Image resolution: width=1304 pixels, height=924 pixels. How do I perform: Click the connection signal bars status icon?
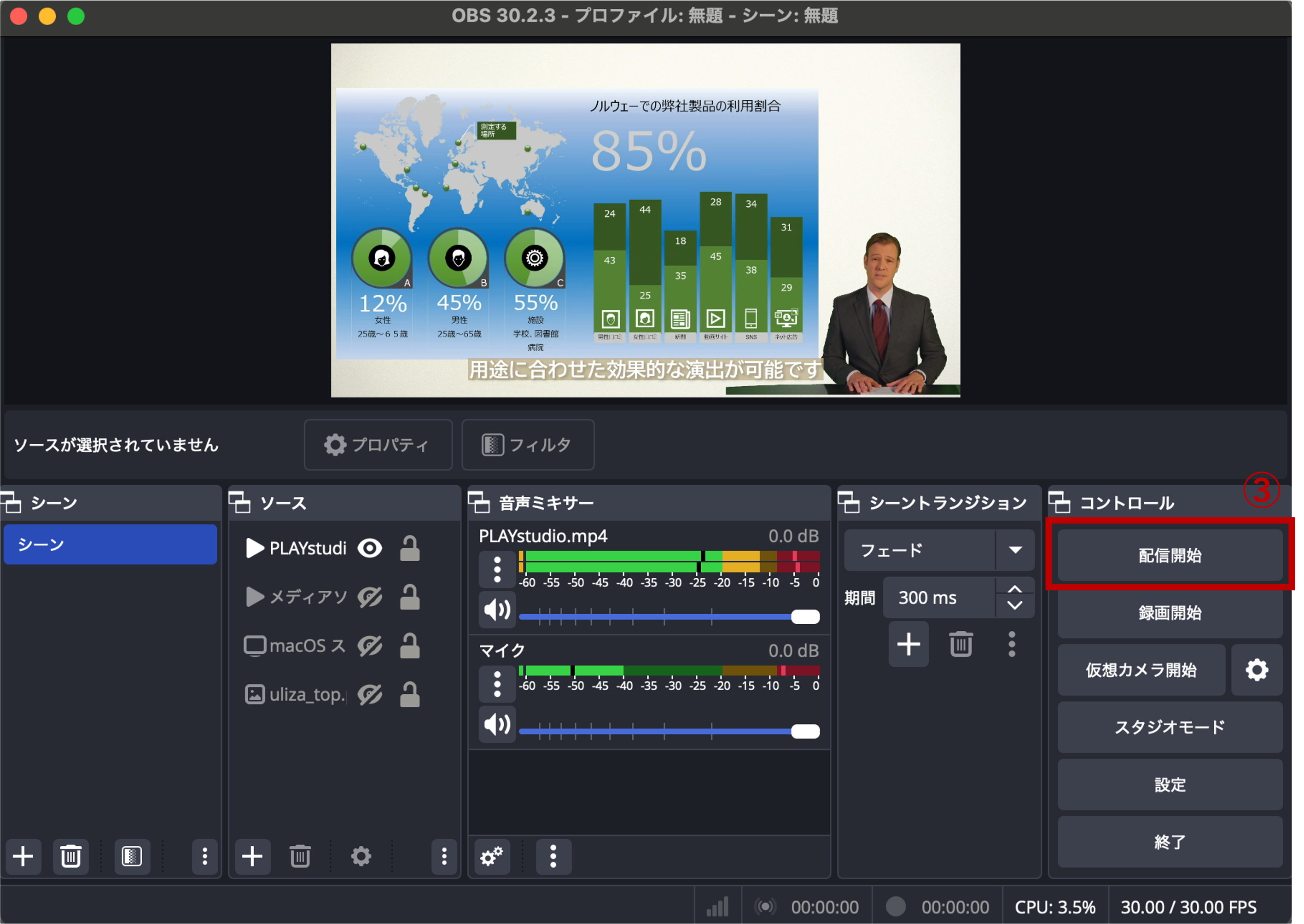[x=717, y=907]
